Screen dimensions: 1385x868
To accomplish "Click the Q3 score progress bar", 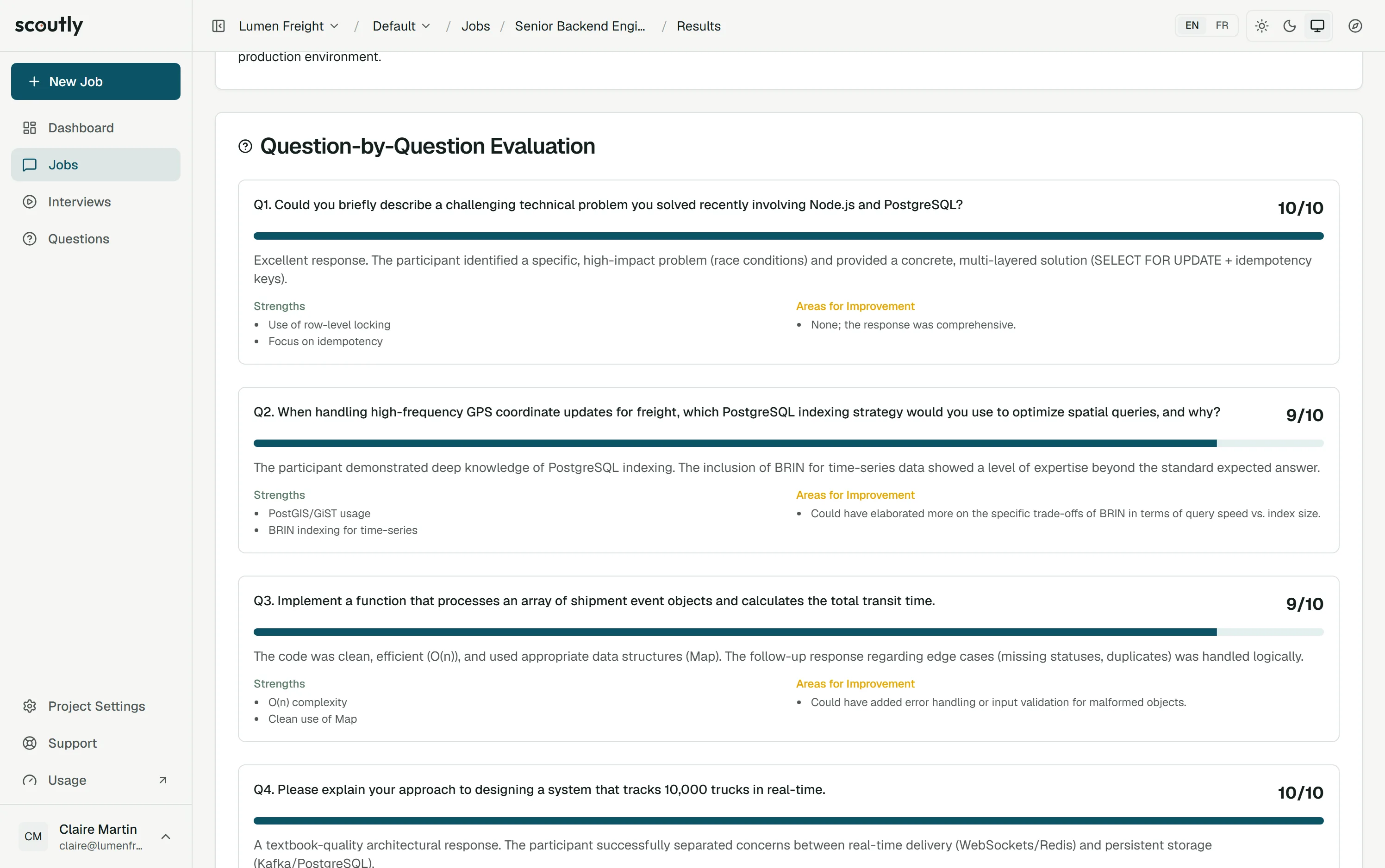I will (x=788, y=632).
